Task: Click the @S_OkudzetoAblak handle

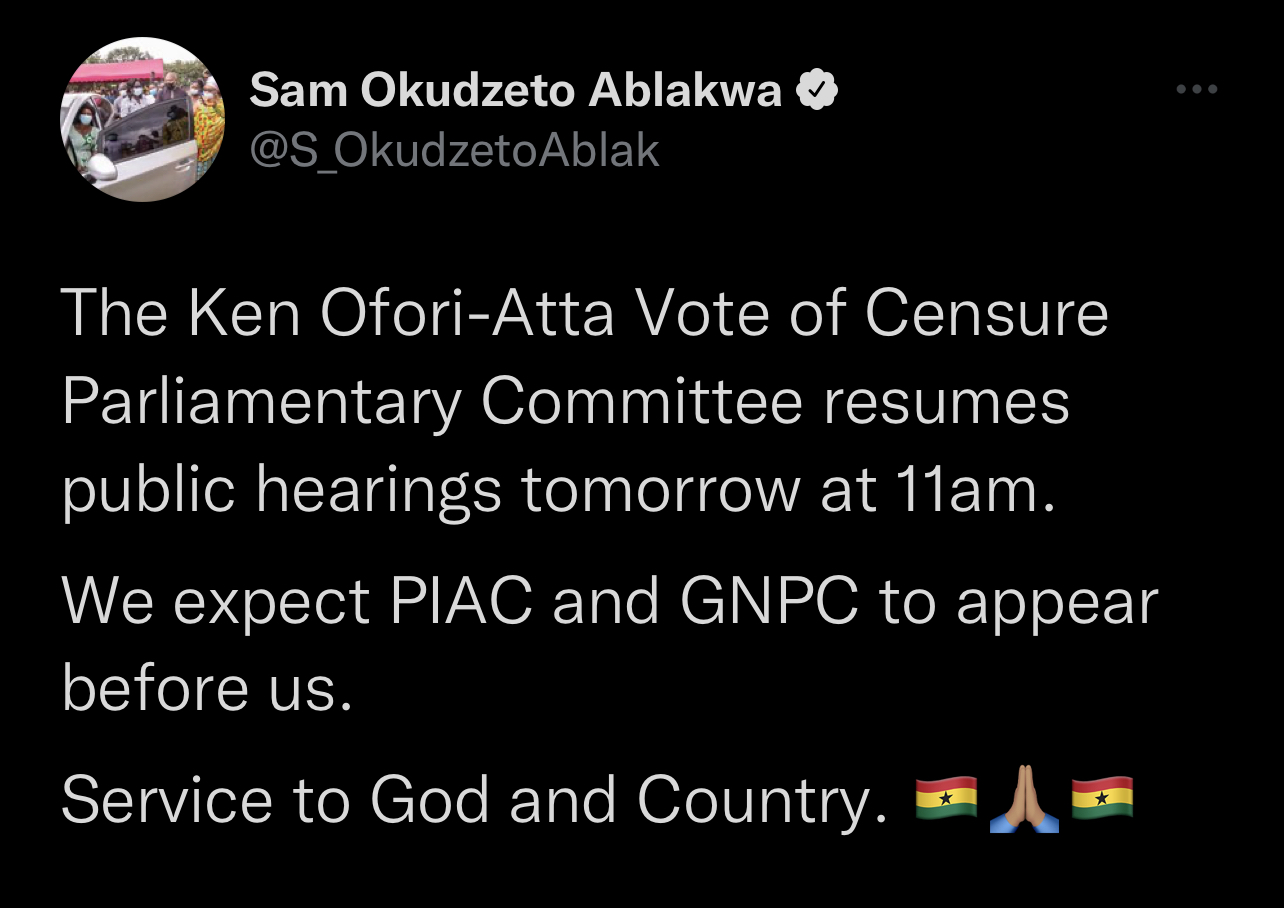Action: pyautogui.click(x=454, y=150)
